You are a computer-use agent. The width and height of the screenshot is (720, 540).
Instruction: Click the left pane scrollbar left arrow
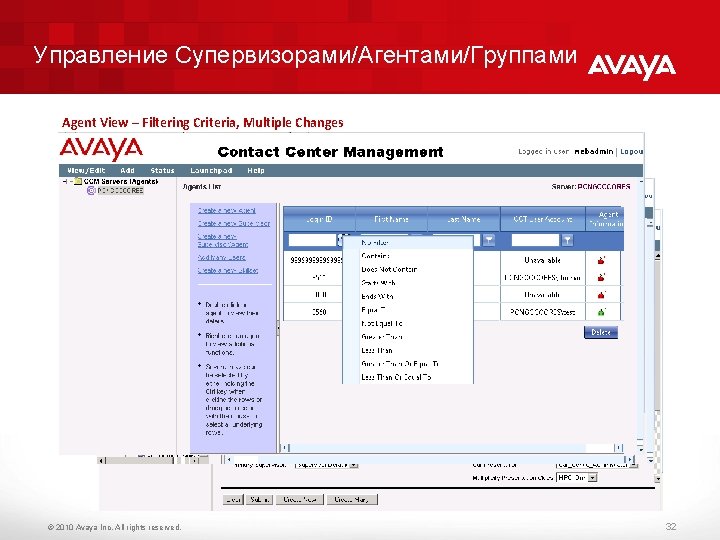102,460
